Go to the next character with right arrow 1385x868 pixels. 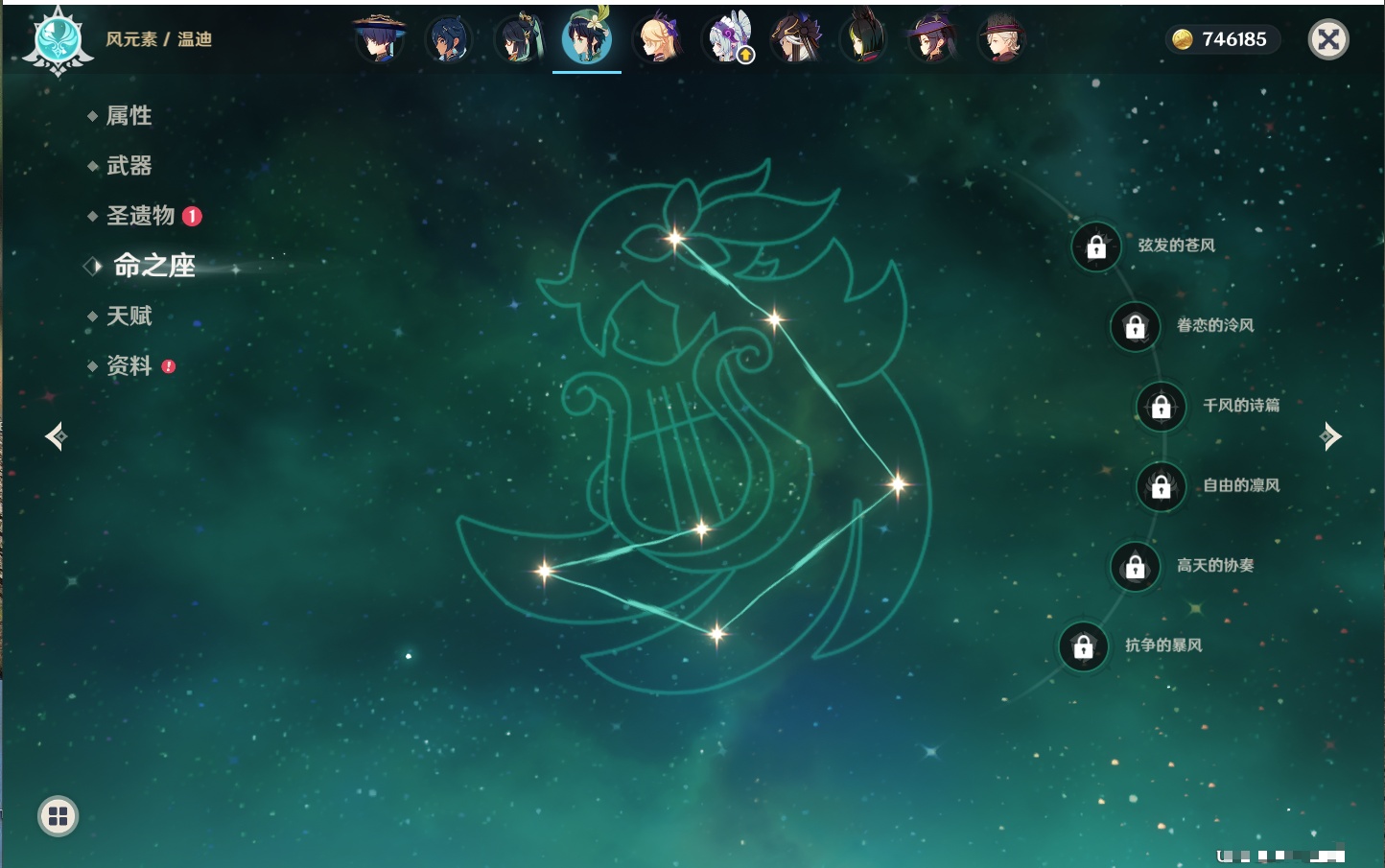pos(1330,436)
